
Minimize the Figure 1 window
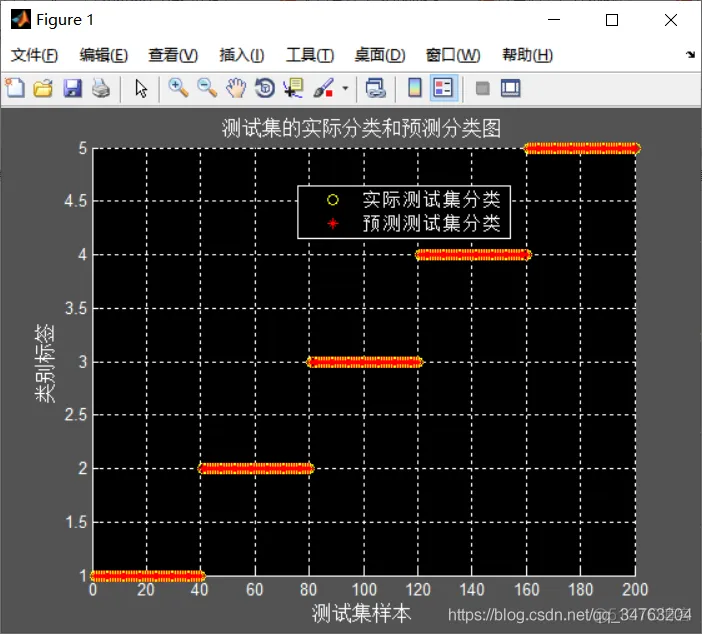pos(554,20)
